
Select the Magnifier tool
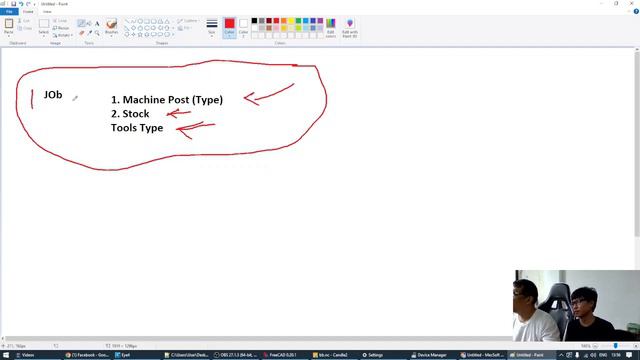point(97,33)
